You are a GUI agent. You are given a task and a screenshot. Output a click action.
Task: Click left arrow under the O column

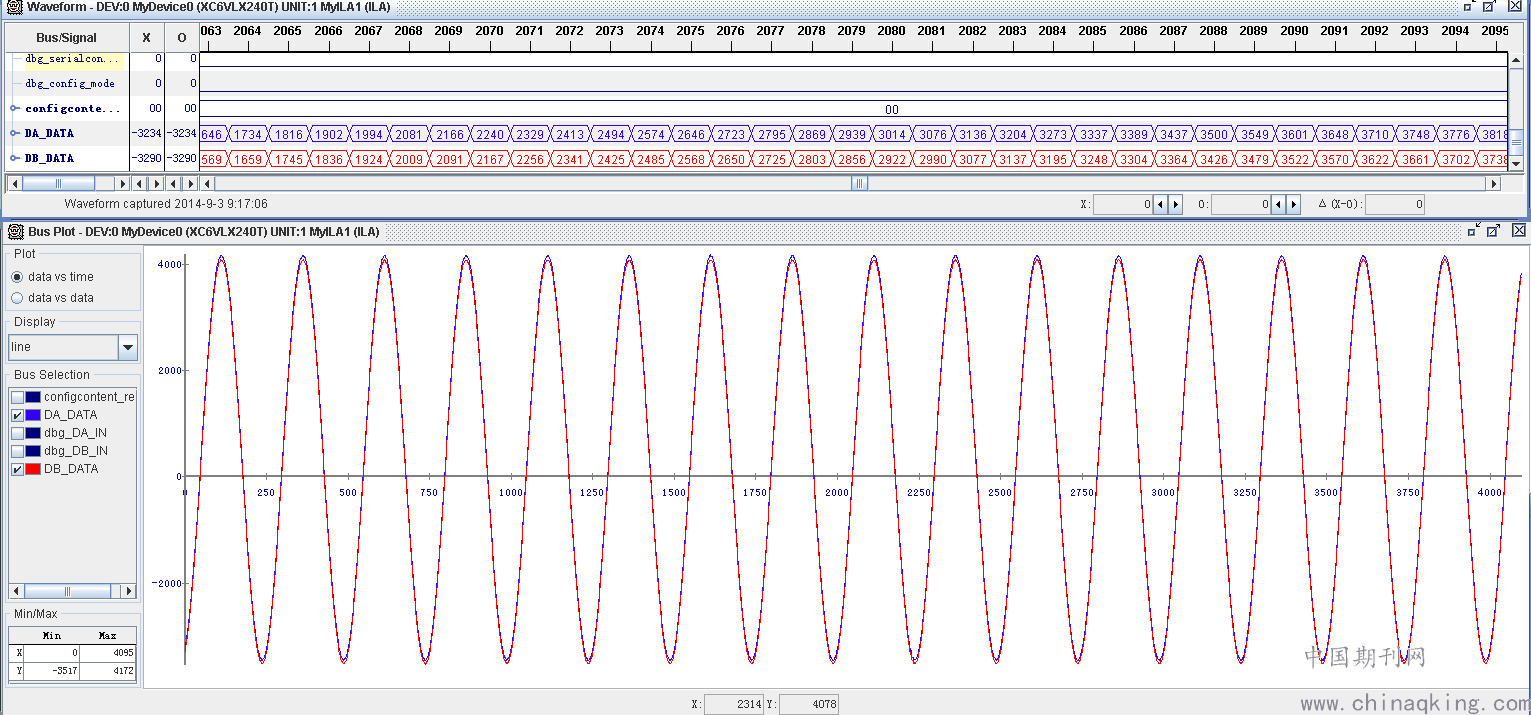[x=174, y=184]
